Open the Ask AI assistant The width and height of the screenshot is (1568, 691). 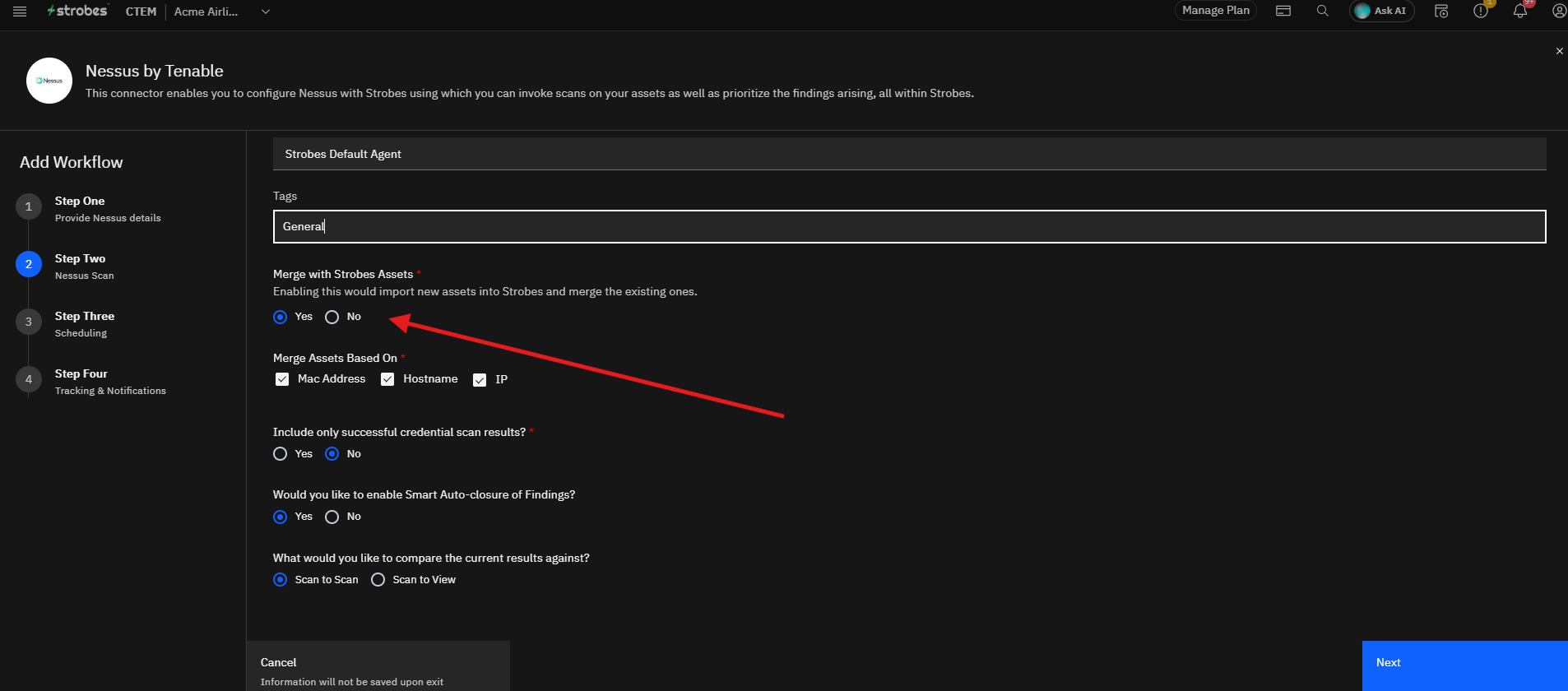(x=1382, y=11)
